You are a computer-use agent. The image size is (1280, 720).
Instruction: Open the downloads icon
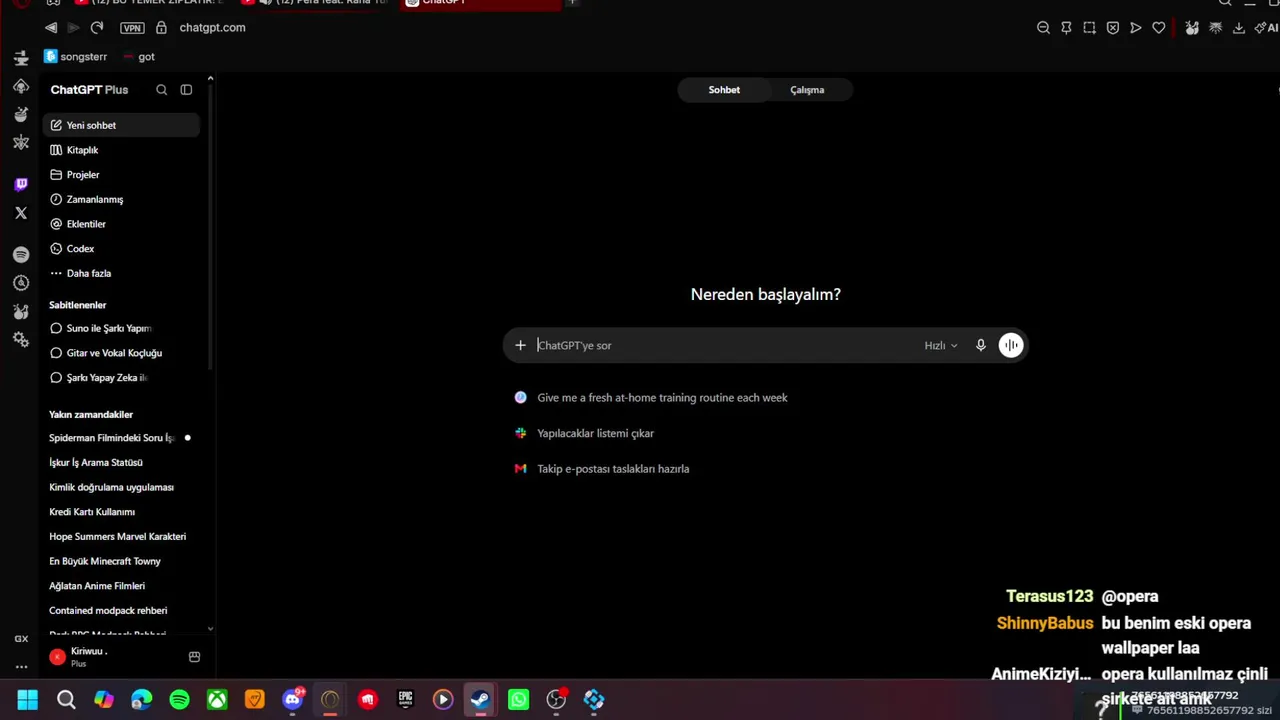(1238, 28)
